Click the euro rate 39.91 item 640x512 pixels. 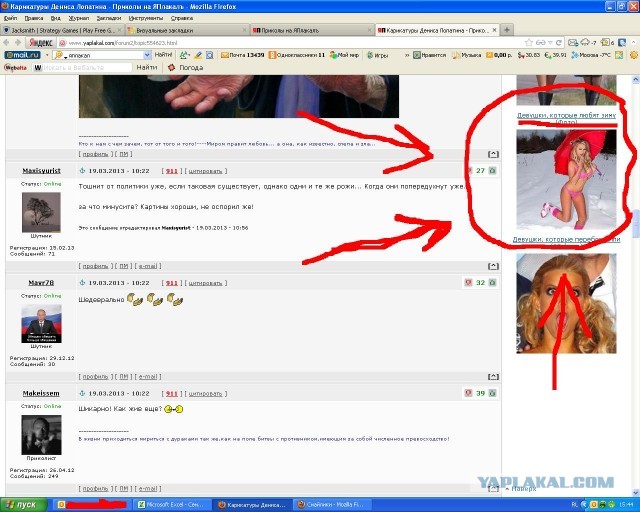556,55
